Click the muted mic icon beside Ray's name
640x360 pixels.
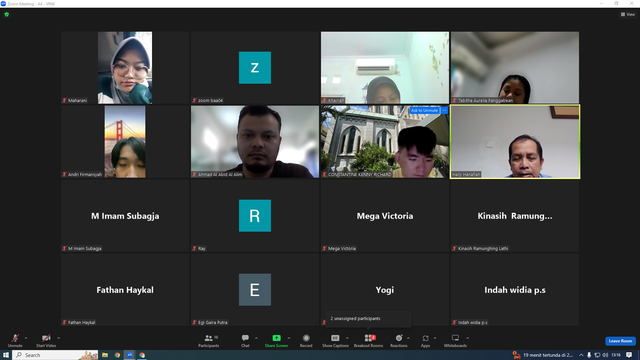click(194, 248)
